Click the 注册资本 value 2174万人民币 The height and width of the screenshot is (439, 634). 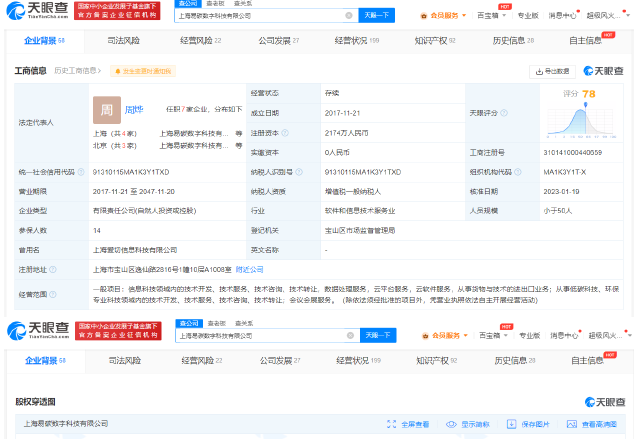coord(346,133)
